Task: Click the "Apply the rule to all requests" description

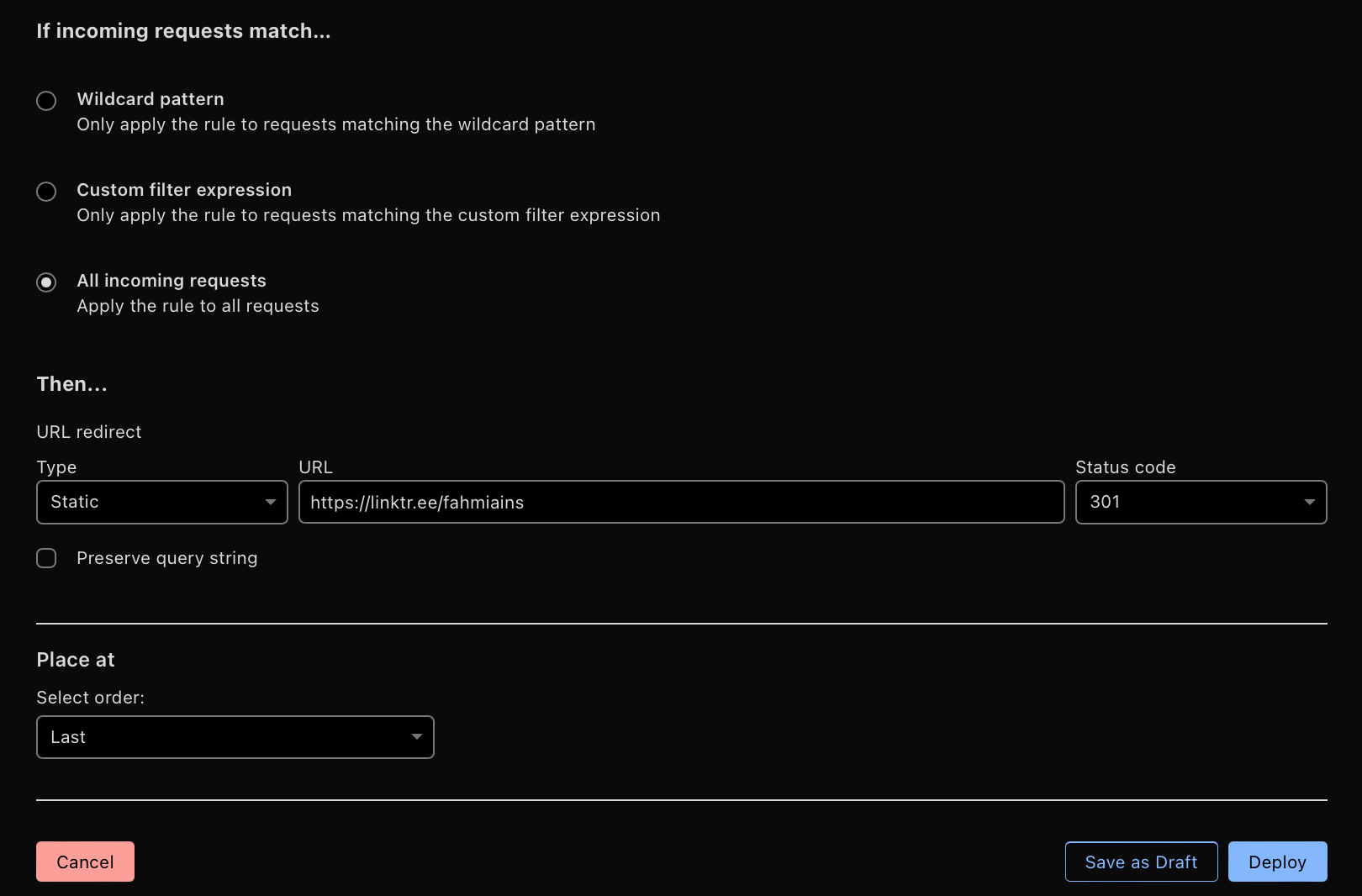Action: [198, 306]
